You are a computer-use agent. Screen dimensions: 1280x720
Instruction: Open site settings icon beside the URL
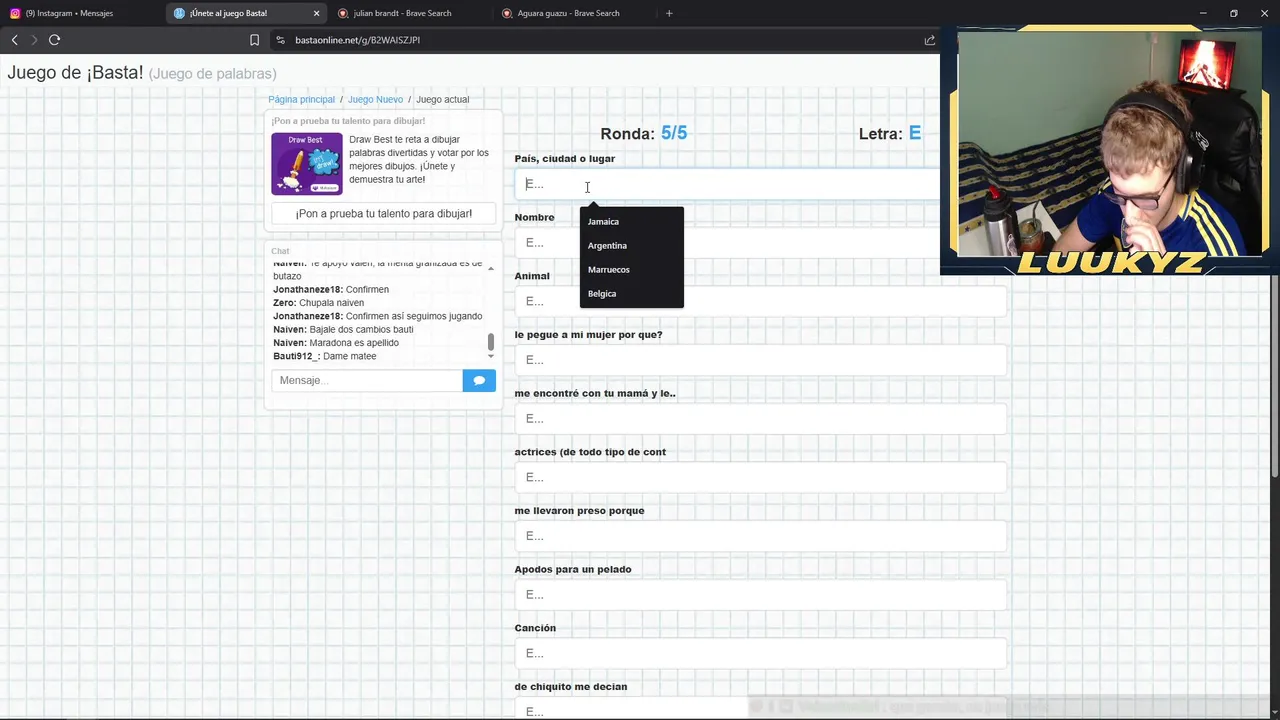280,40
